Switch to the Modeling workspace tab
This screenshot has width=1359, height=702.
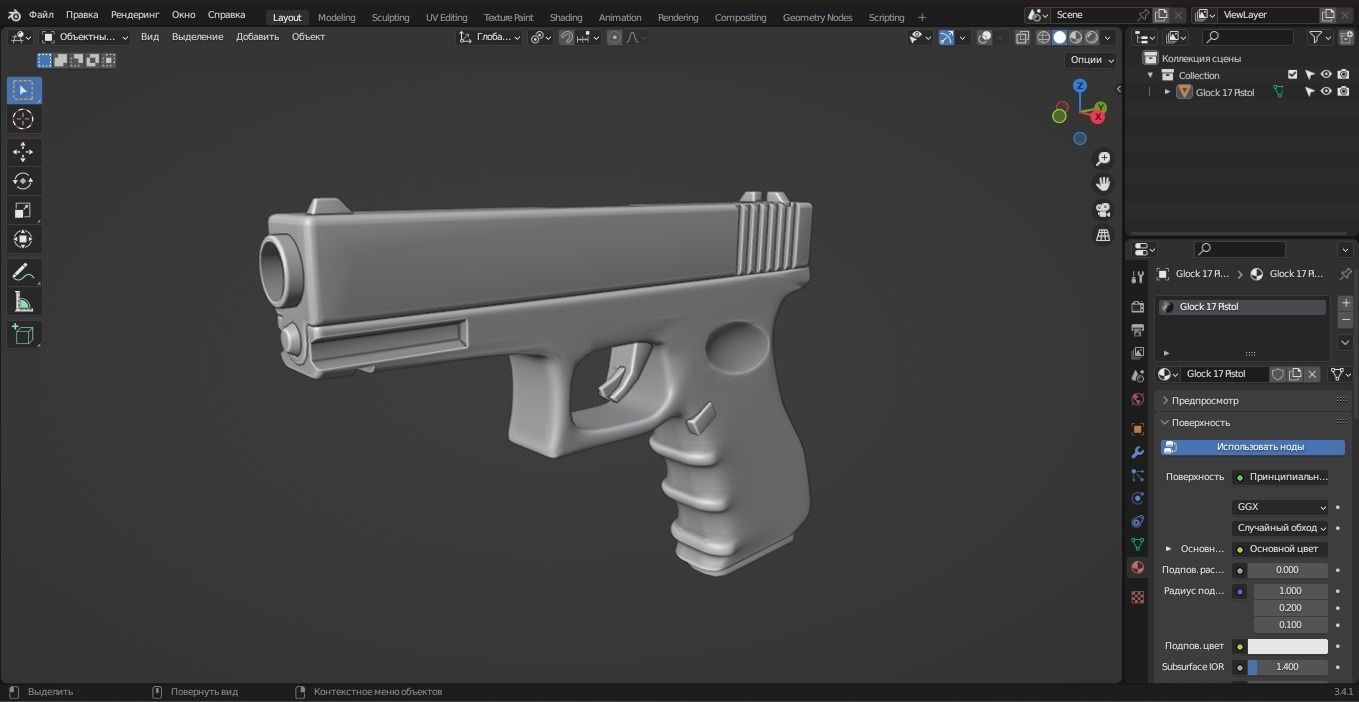336,17
